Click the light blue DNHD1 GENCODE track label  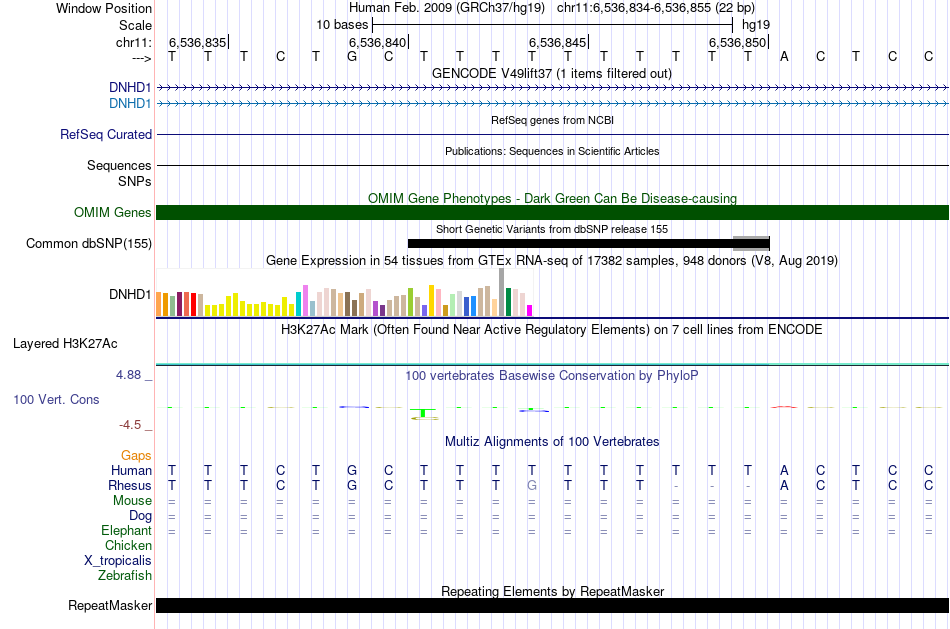pyautogui.click(x=130, y=104)
